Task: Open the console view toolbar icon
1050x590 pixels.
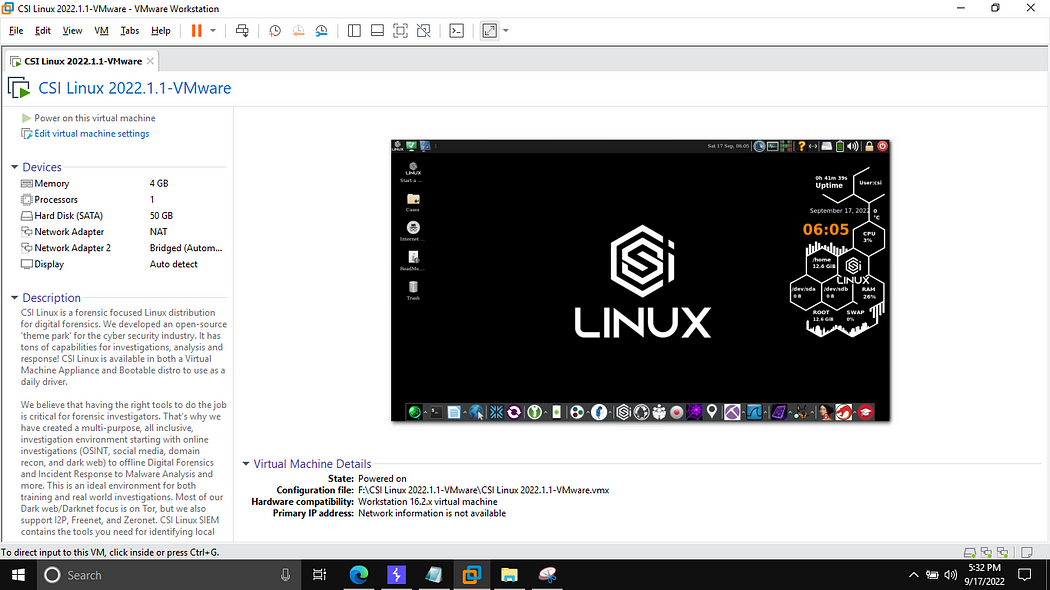Action: point(456,31)
